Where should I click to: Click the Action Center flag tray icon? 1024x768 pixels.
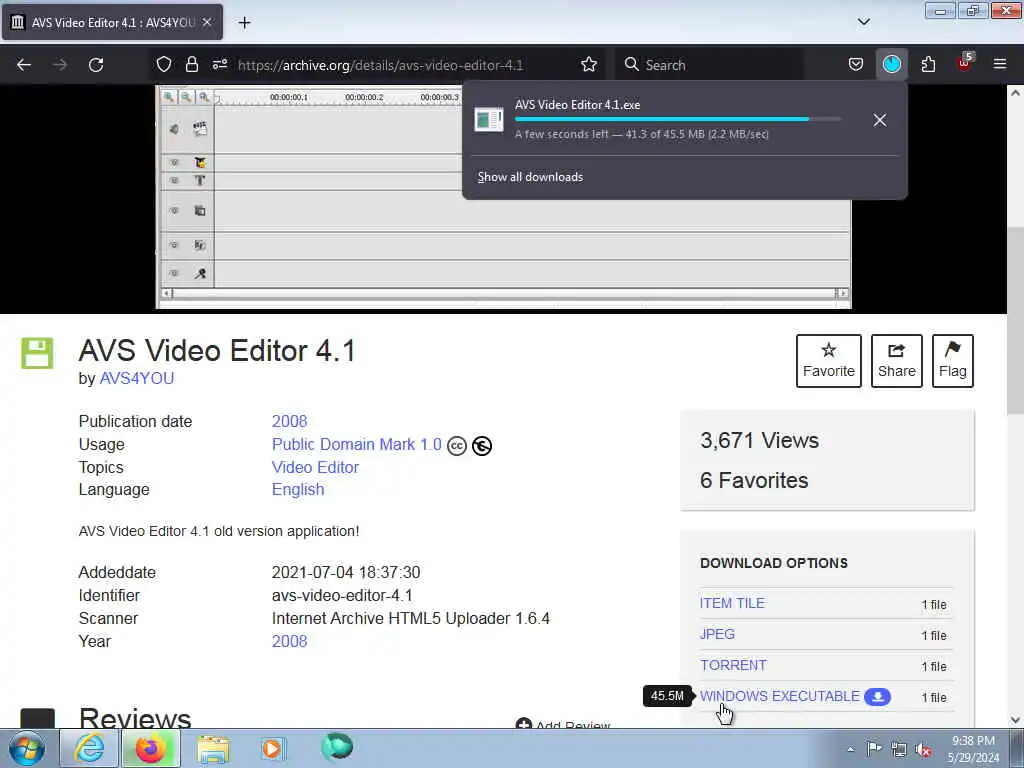[x=874, y=748]
